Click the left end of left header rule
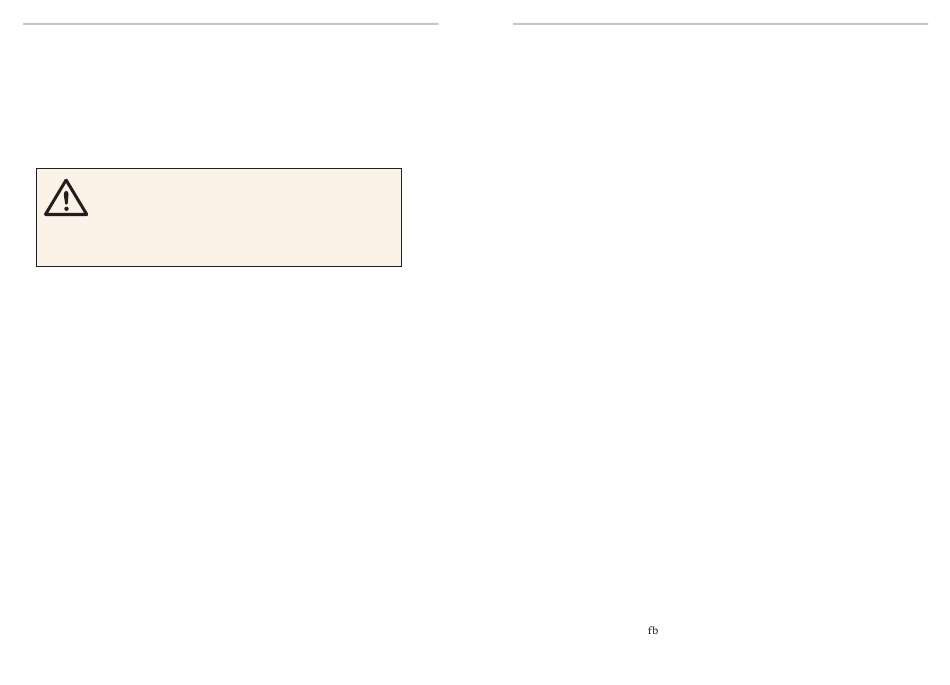 click(x=25, y=24)
